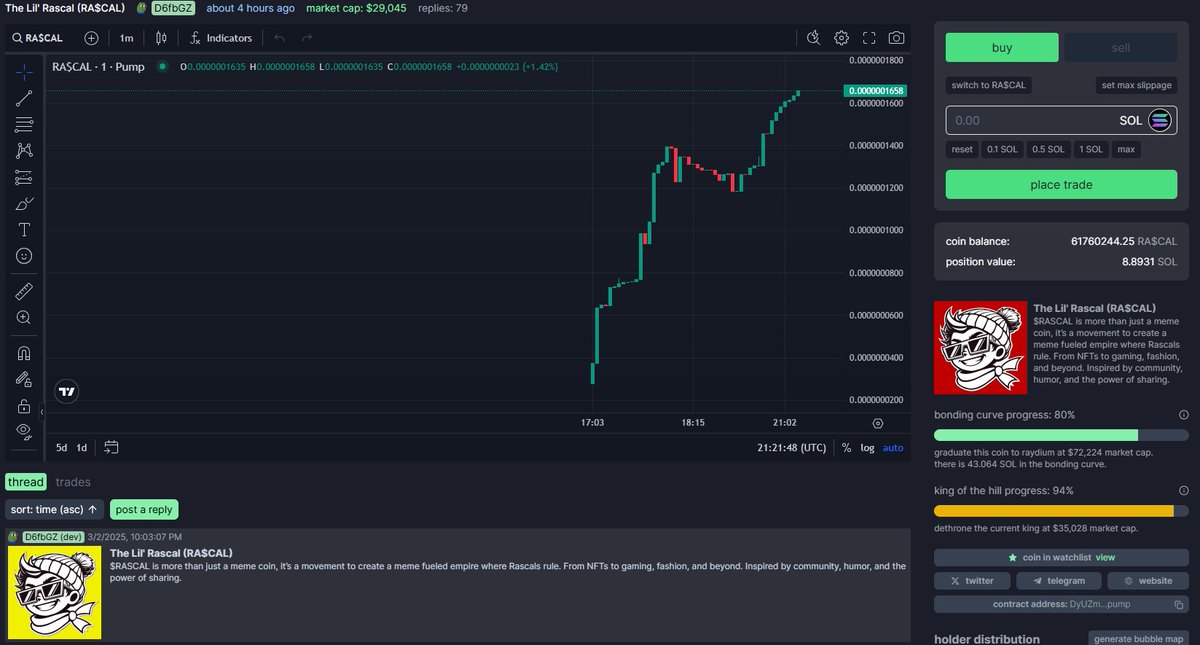Change sort order time (asc)

coord(55,510)
